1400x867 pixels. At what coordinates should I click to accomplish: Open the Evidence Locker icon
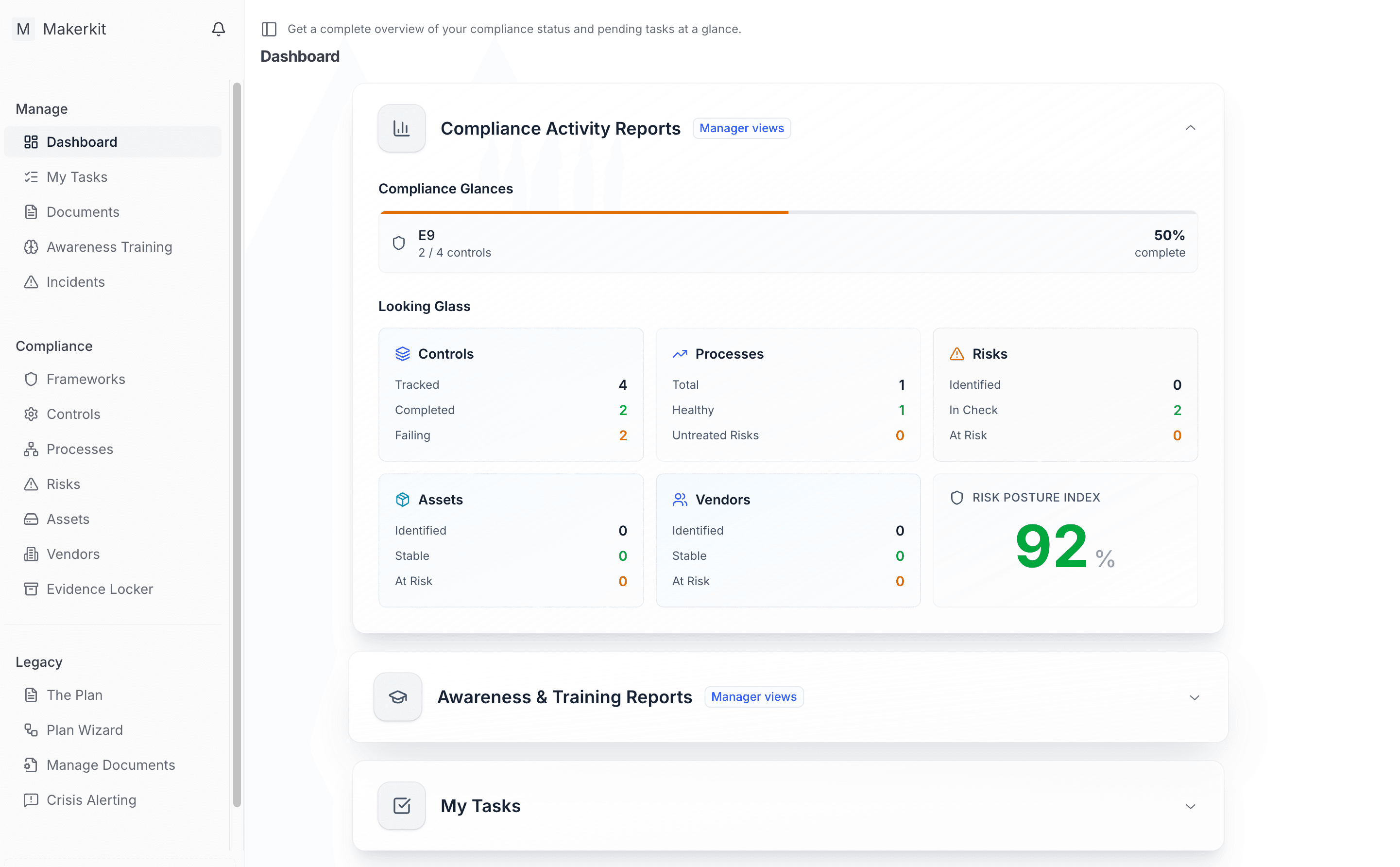click(x=32, y=589)
